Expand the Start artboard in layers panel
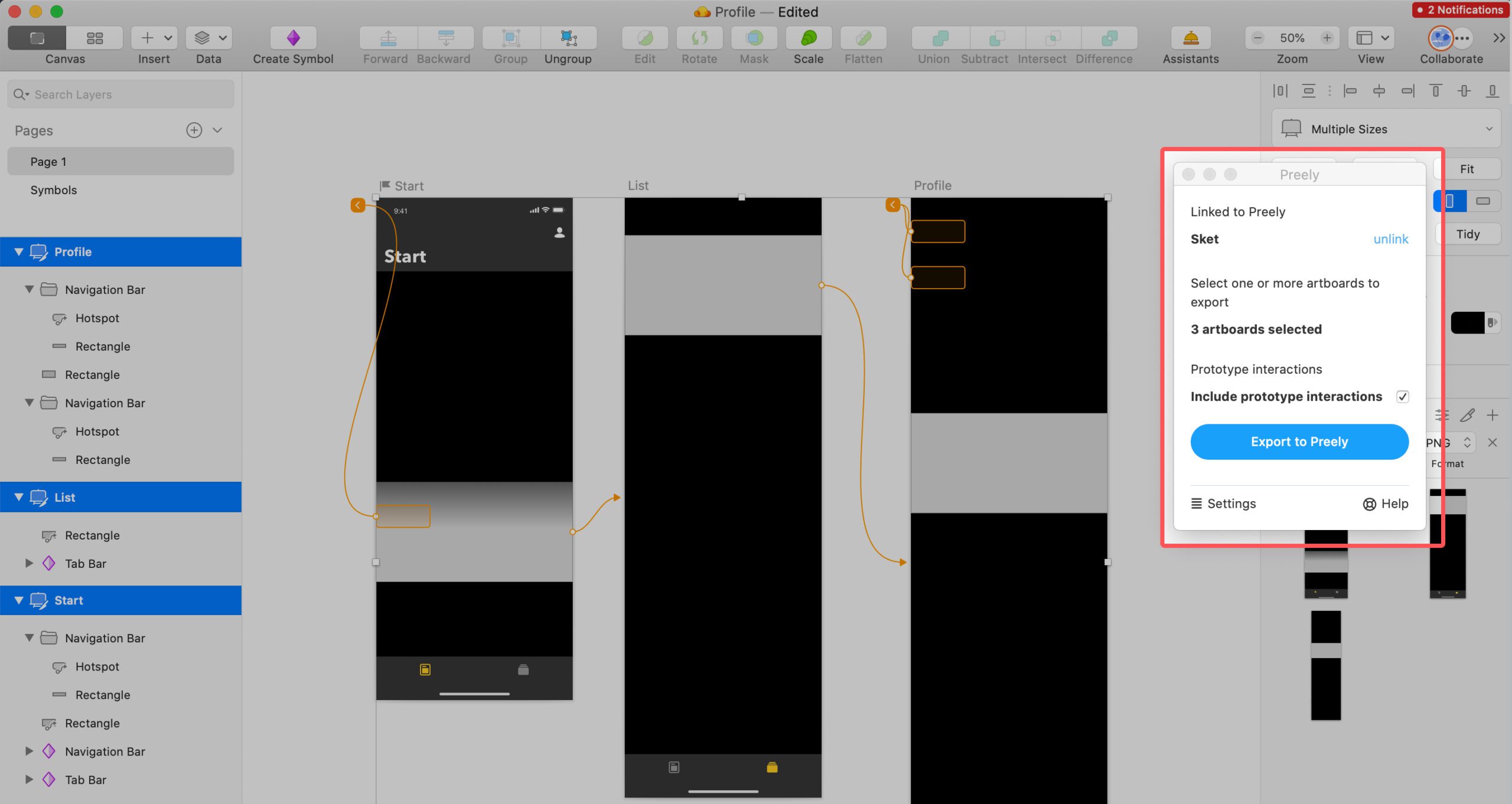The width and height of the screenshot is (1512, 804). point(18,600)
